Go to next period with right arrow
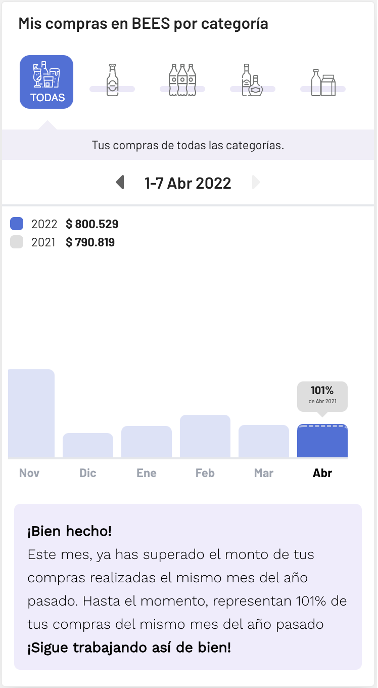This screenshot has width=378, height=688. tap(256, 183)
